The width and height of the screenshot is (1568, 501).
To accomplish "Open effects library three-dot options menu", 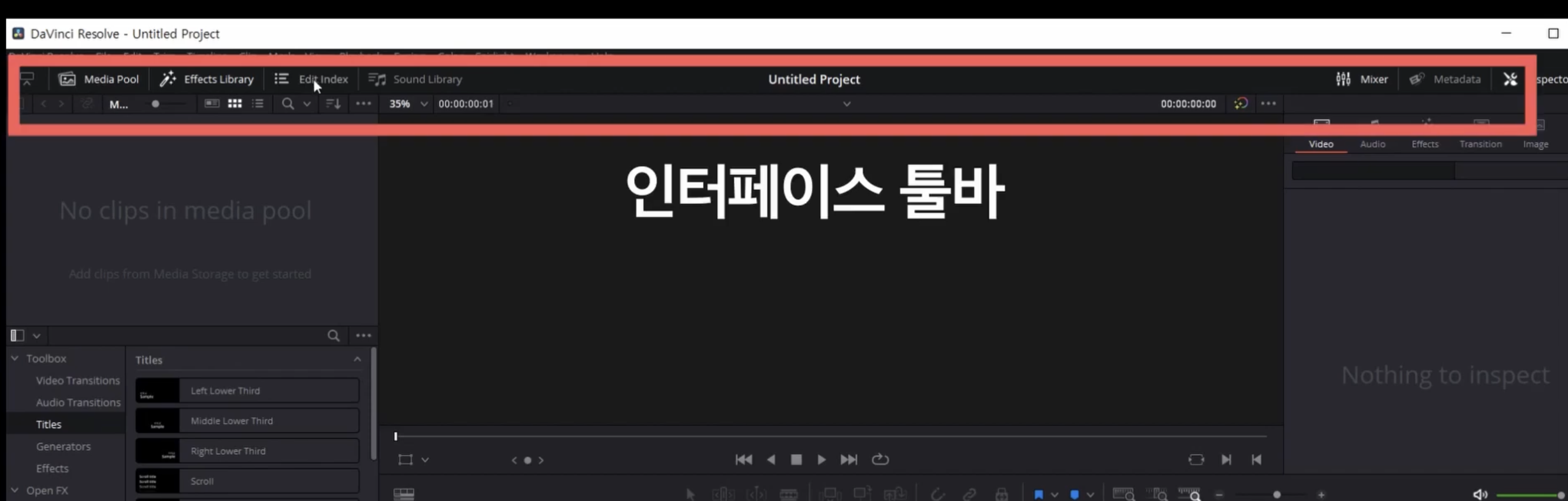I will tap(363, 335).
